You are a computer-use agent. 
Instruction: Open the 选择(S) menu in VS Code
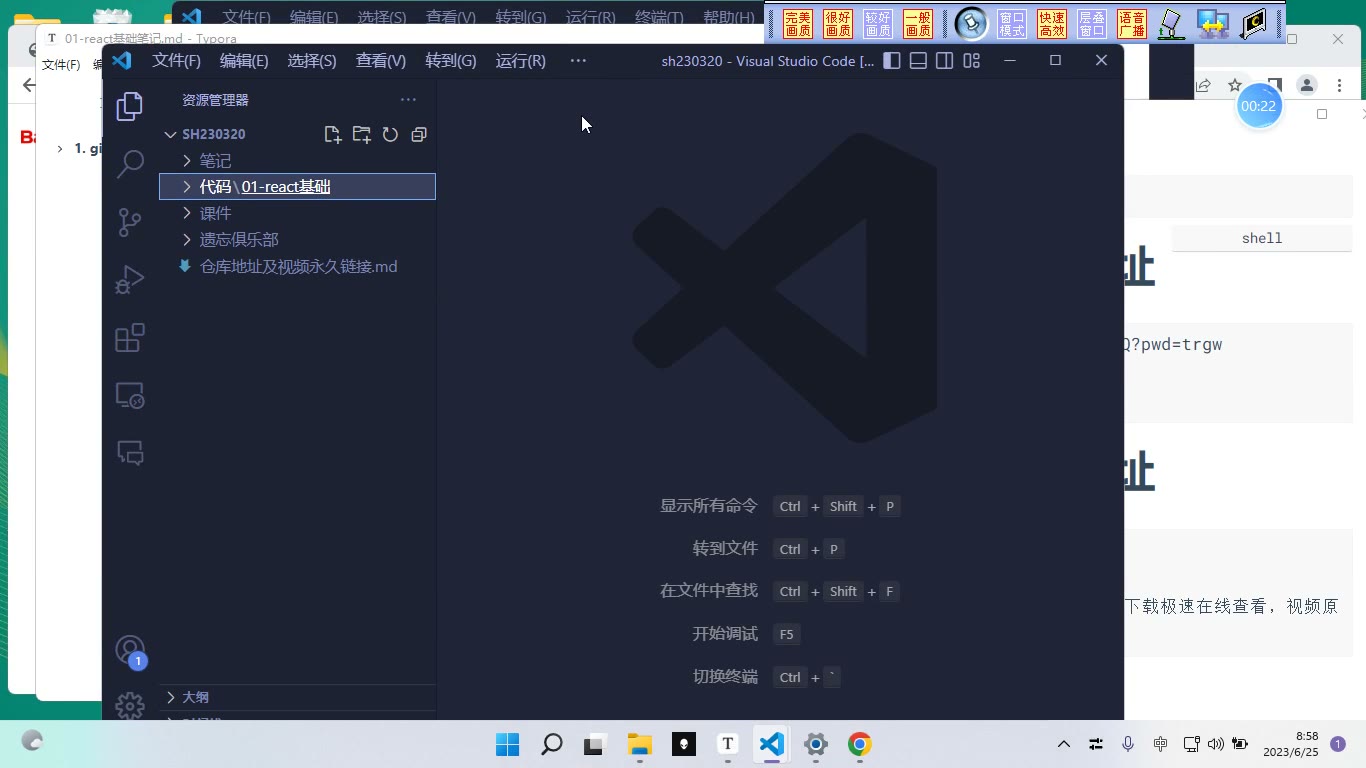[x=312, y=61]
